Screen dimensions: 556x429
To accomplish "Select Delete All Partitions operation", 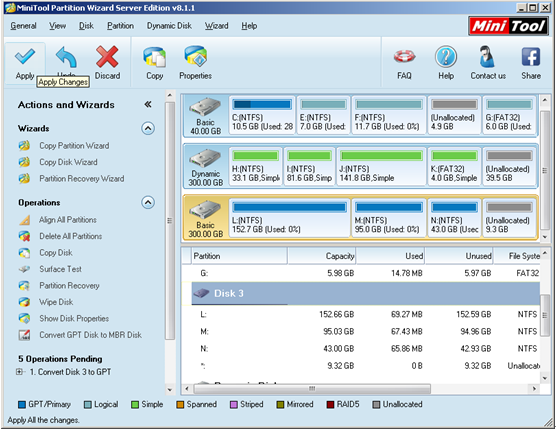I will tap(71, 236).
